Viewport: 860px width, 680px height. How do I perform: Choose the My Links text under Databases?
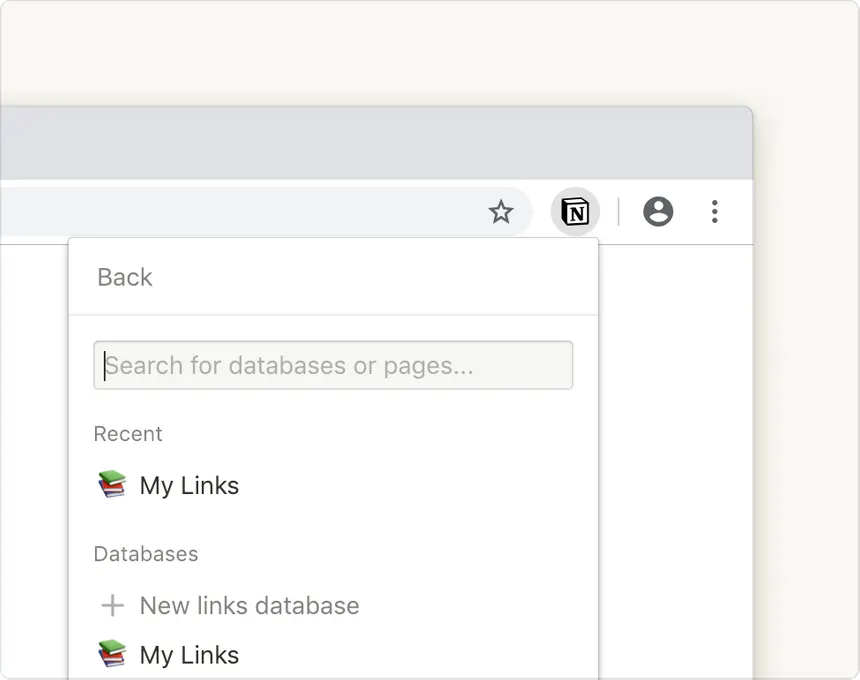pos(189,655)
